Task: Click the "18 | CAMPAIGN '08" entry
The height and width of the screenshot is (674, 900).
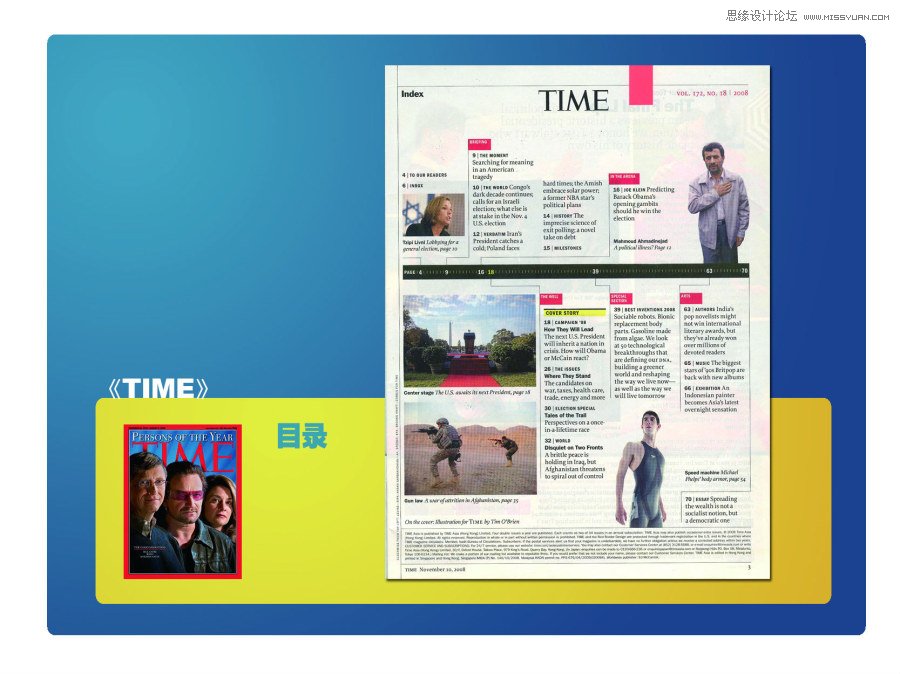Action: [x=565, y=323]
